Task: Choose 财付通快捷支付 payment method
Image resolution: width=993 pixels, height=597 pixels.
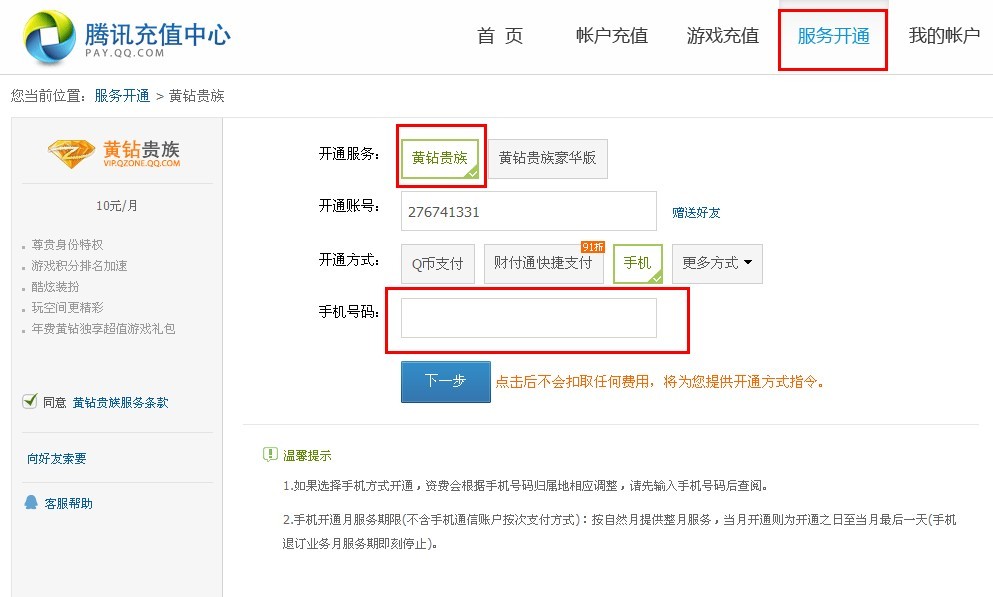Action: (543, 263)
